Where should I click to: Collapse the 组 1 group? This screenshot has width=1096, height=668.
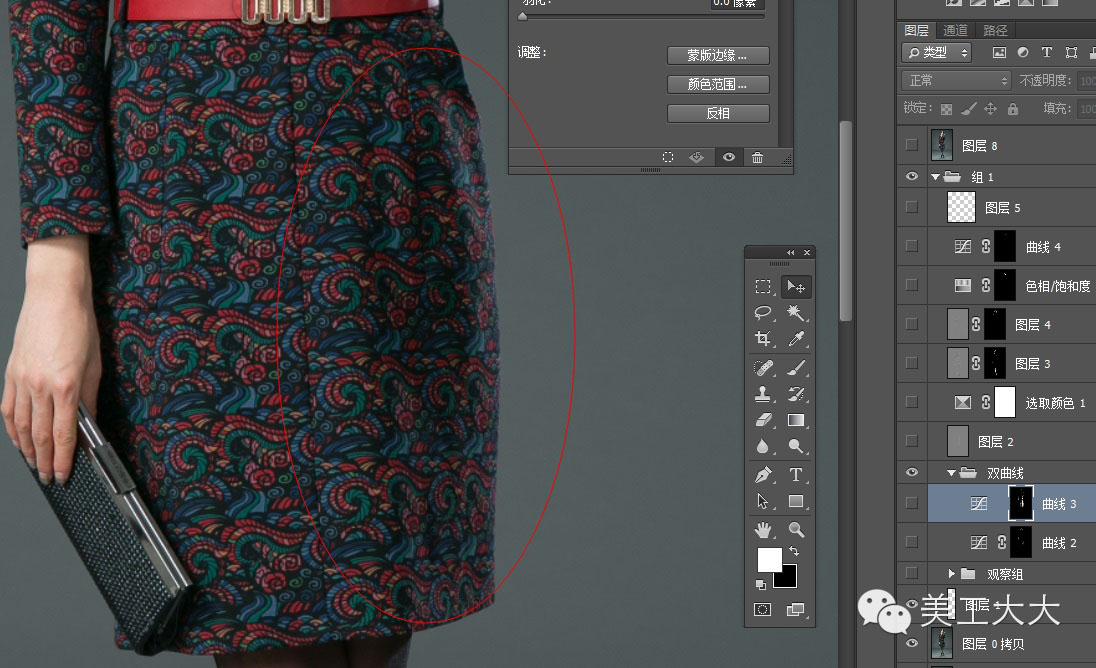coord(935,177)
